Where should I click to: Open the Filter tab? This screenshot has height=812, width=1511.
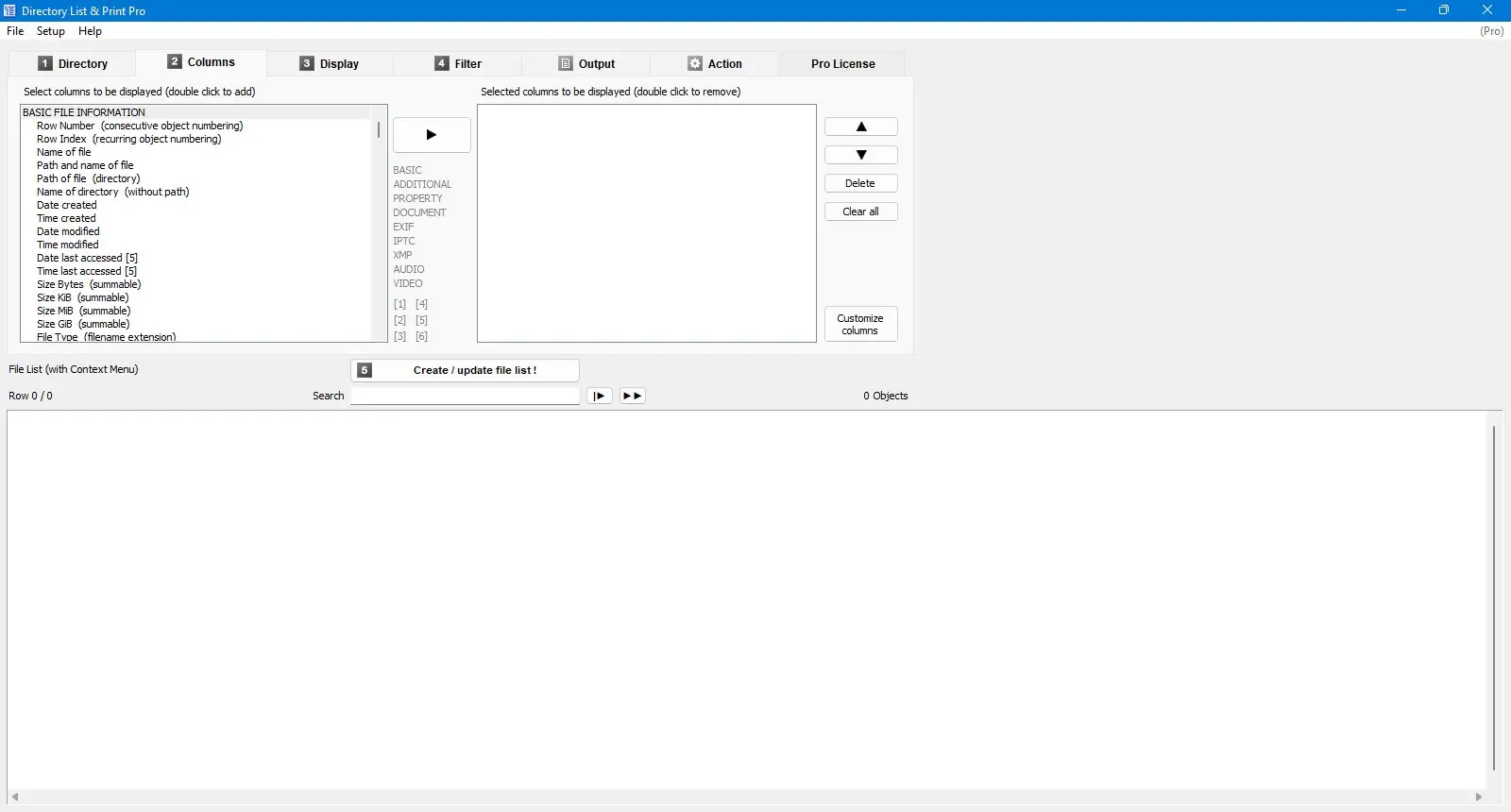[x=458, y=63]
